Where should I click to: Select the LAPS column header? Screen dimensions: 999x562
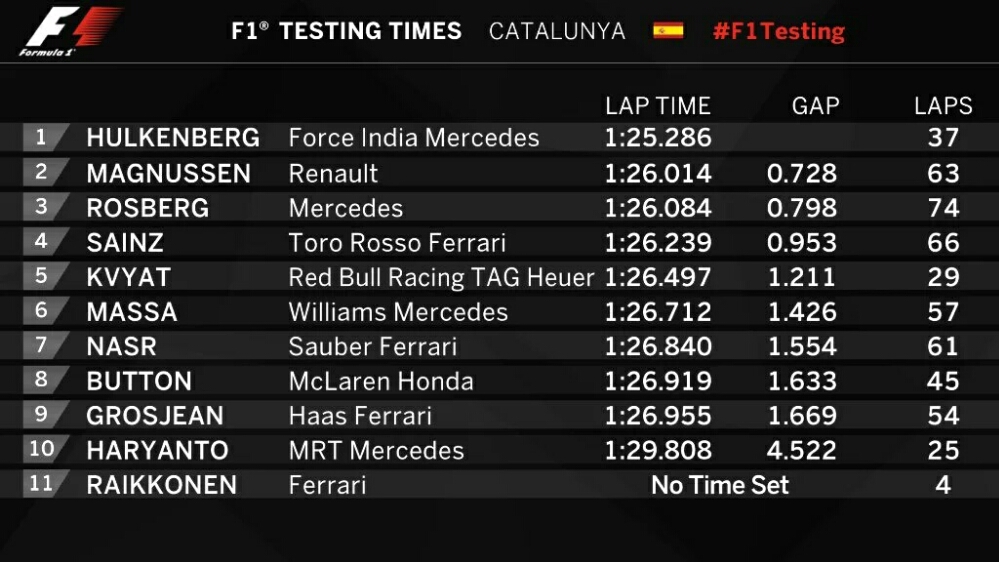point(942,106)
